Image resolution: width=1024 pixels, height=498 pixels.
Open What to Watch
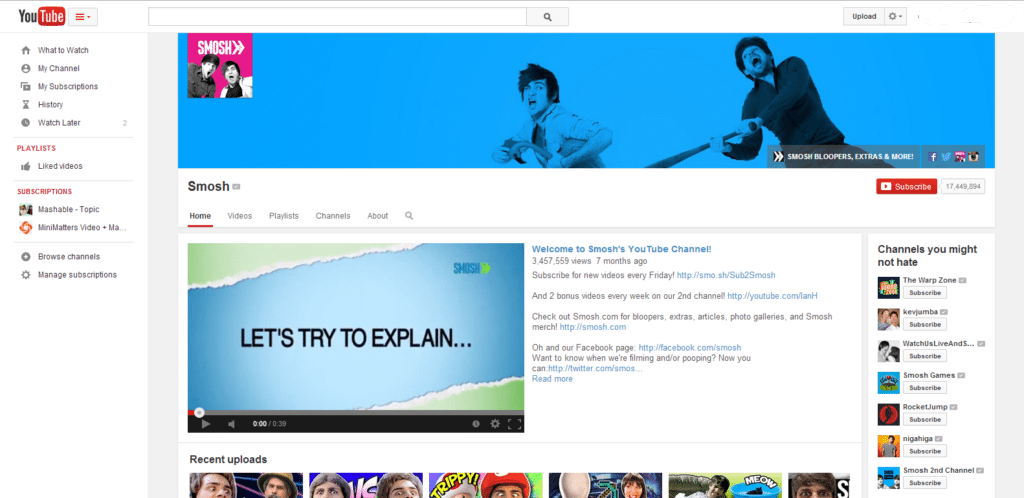pos(63,50)
